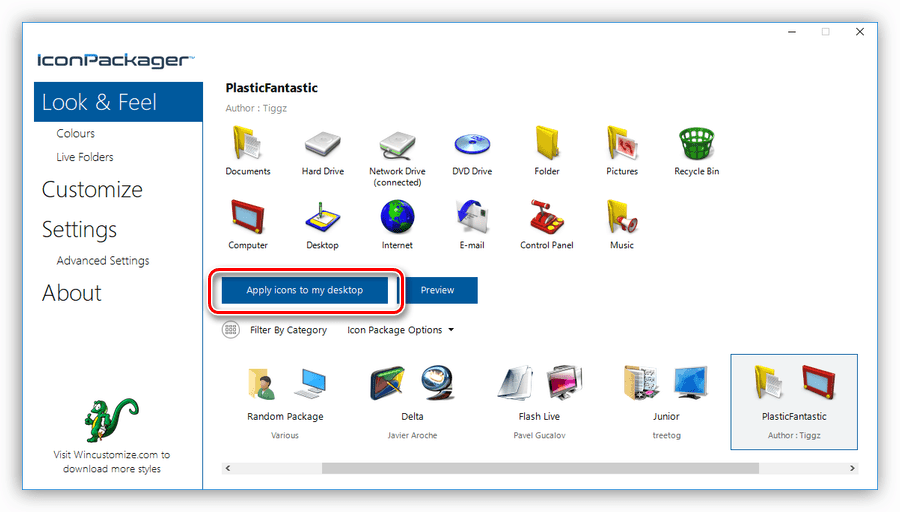Click the IconPackager logo
Image resolution: width=900 pixels, height=512 pixels.
116,60
